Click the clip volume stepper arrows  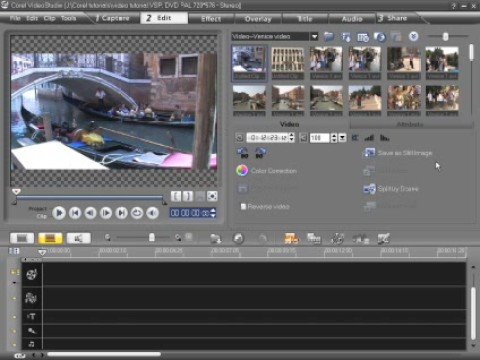(x=334, y=138)
